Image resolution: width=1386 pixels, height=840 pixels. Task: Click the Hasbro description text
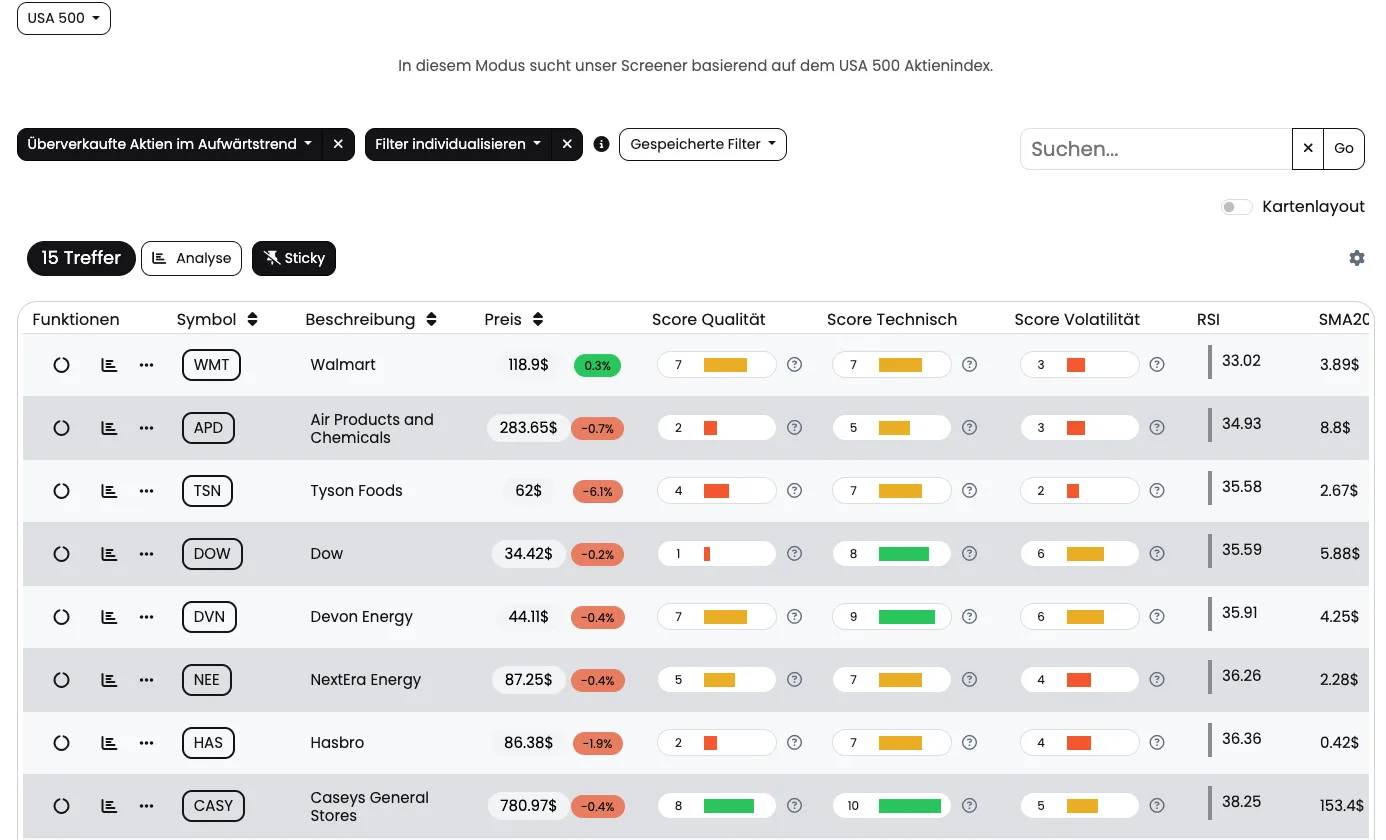coord(337,743)
